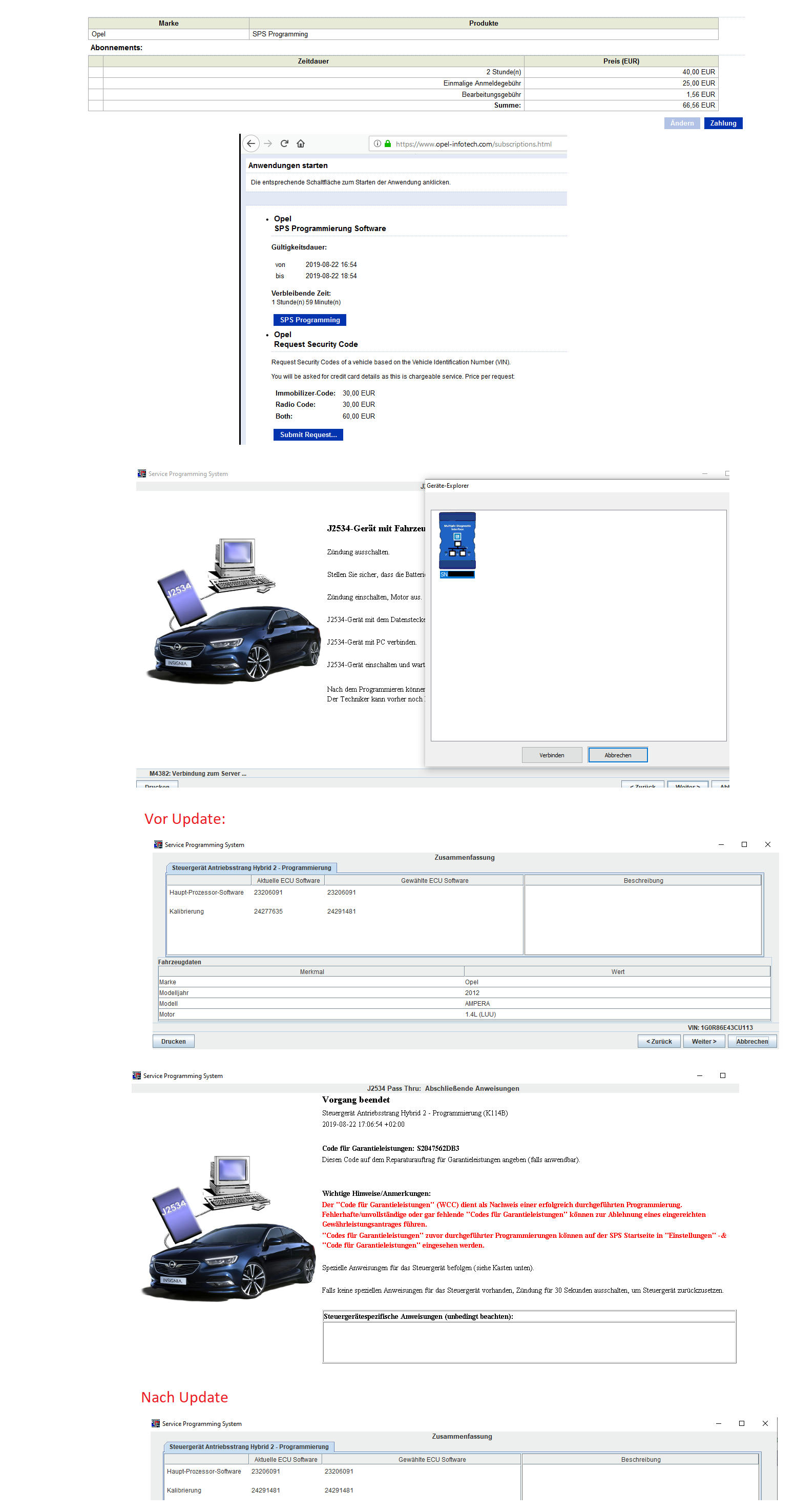Click Abbrechen in Geräte-Explorer dialog
The image size is (795, 1512).
pos(618,755)
